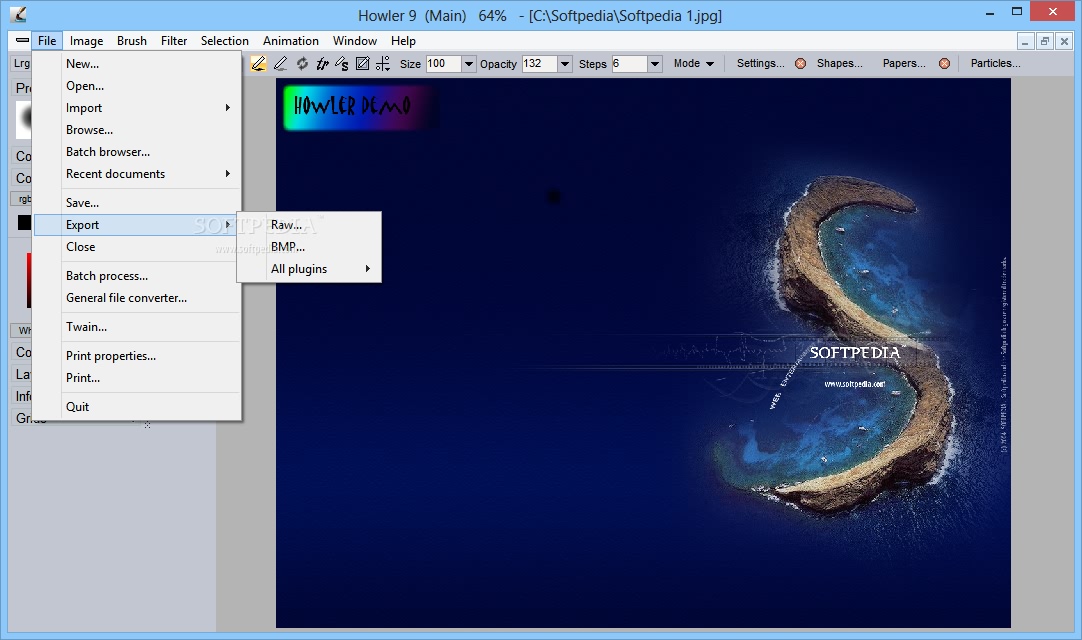This screenshot has width=1082, height=640.
Task: Open the Window menu
Action: [x=355, y=41]
